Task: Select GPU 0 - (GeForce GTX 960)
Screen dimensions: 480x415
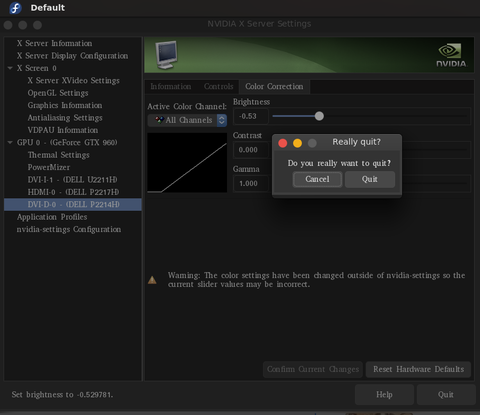Action: point(67,142)
